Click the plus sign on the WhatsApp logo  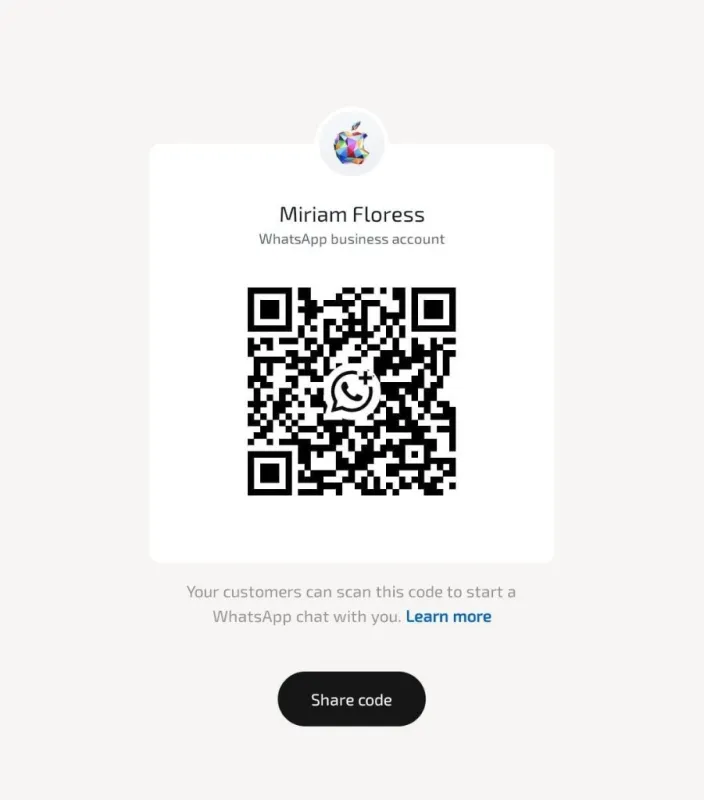coord(366,378)
